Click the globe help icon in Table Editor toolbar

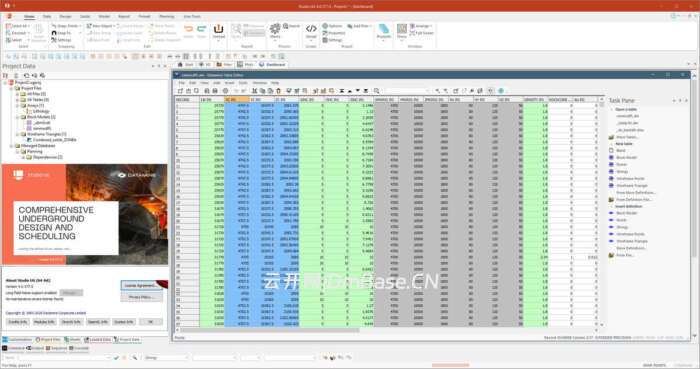coord(501,91)
